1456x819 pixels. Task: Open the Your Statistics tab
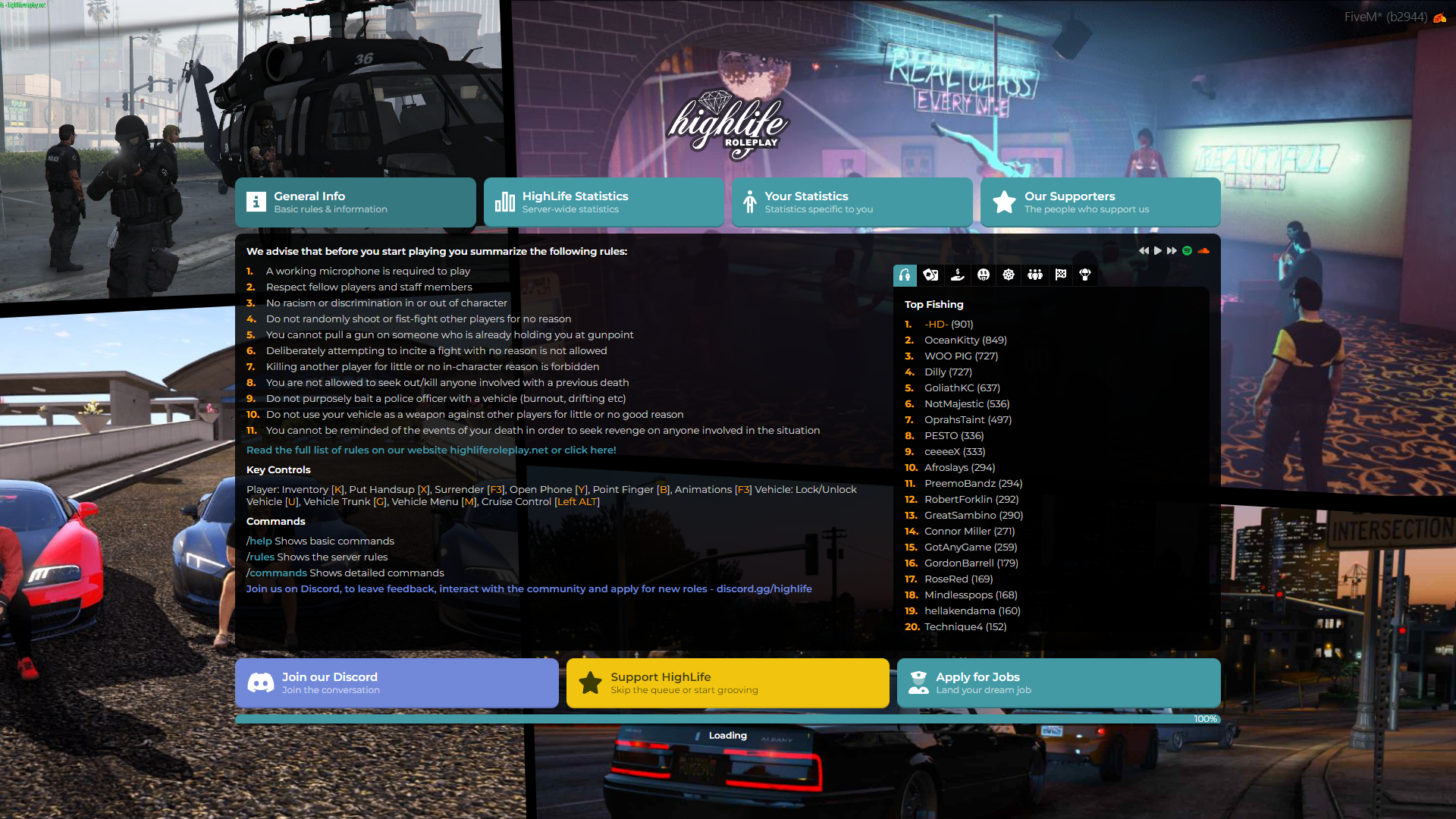851,202
